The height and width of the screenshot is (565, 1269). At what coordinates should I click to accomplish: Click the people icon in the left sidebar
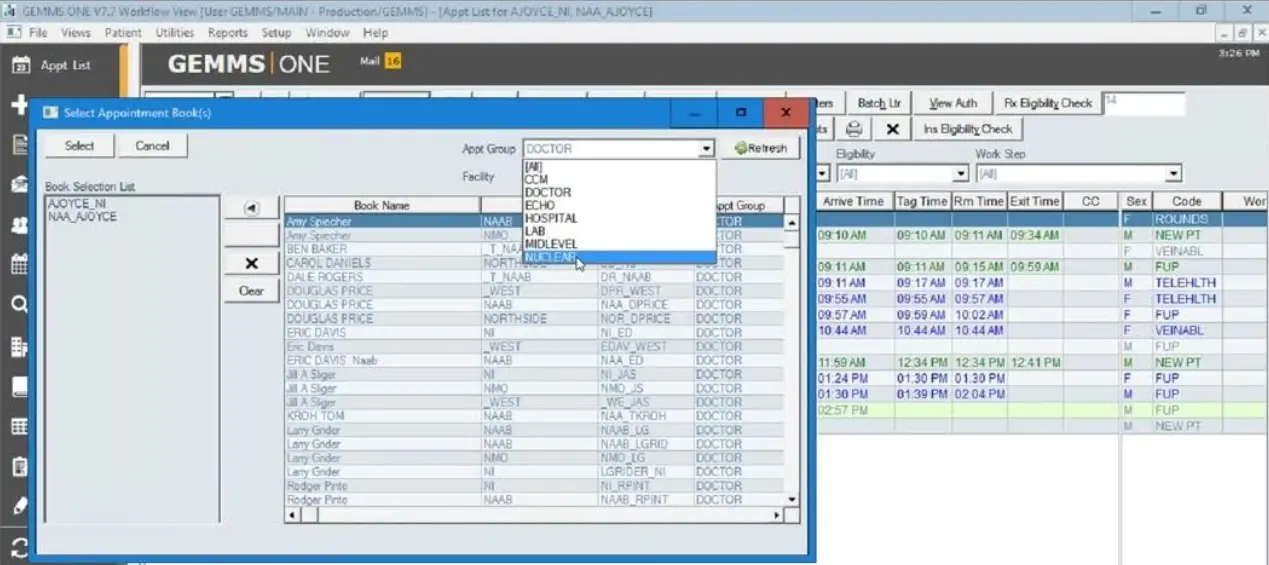(19, 225)
